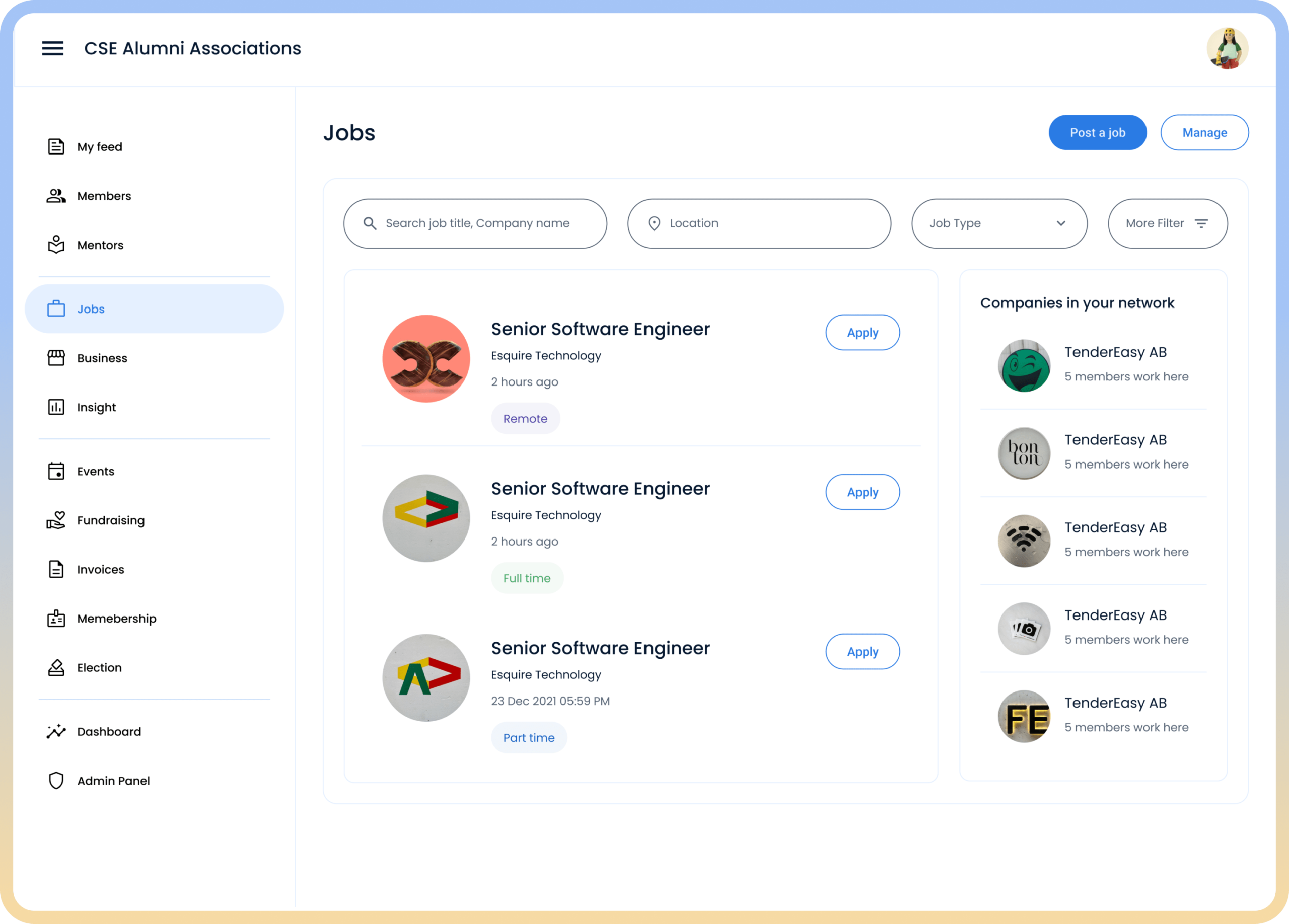Image resolution: width=1289 pixels, height=924 pixels.
Task: Click the Insight bar chart icon
Action: pyautogui.click(x=56, y=407)
